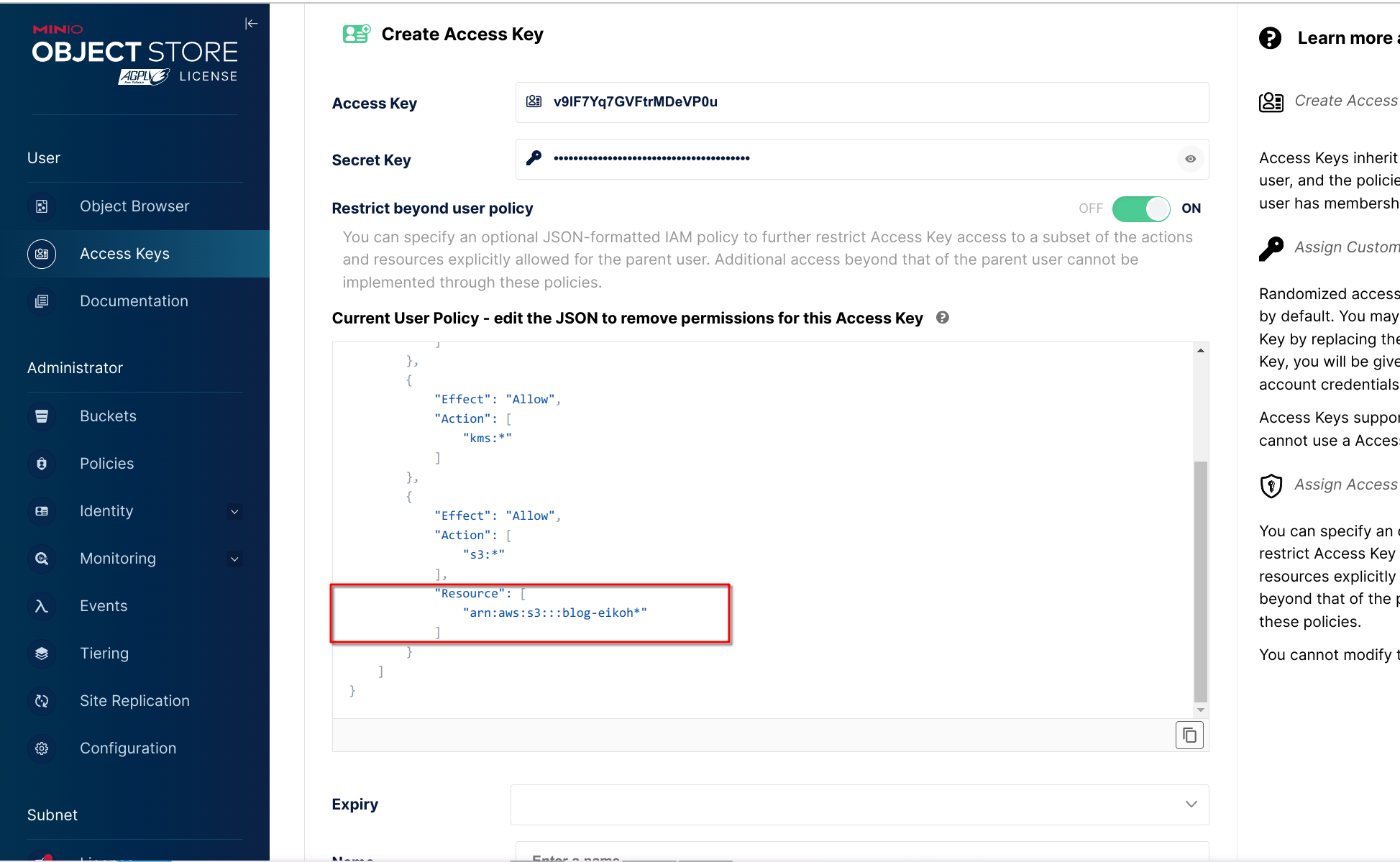Expand the Monitoring menu chevron
Viewport: 1400px width, 862px height.
(234, 559)
